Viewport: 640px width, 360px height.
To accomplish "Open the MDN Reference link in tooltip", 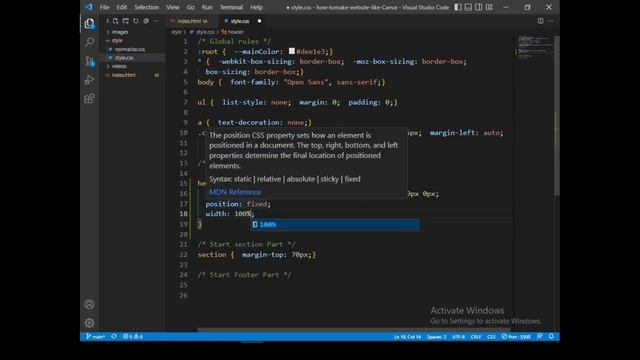I will point(235,192).
